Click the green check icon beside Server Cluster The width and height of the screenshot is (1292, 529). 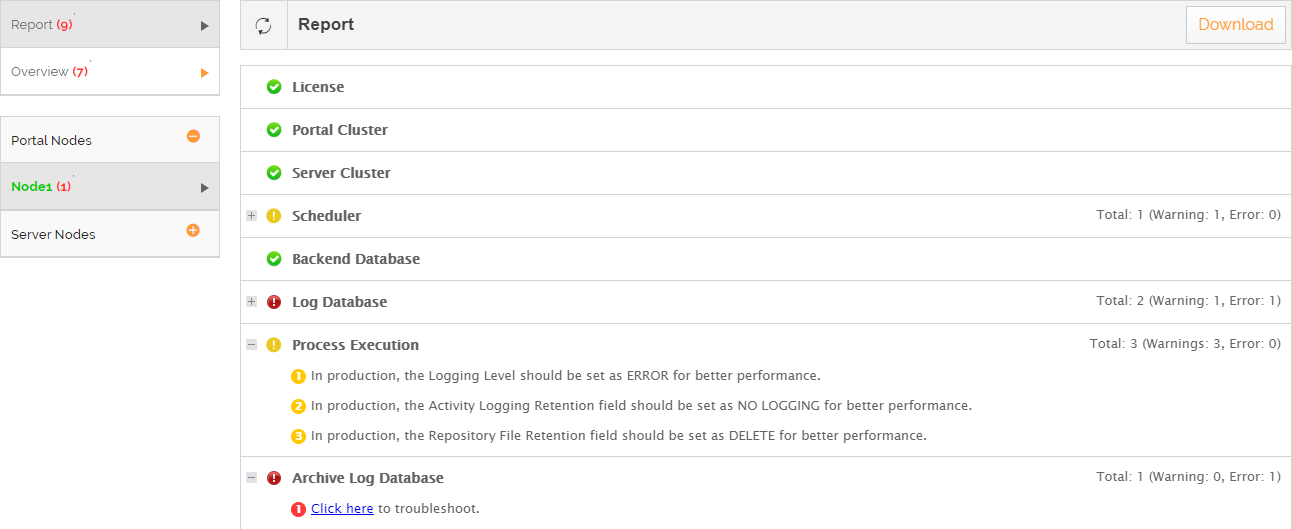274,173
